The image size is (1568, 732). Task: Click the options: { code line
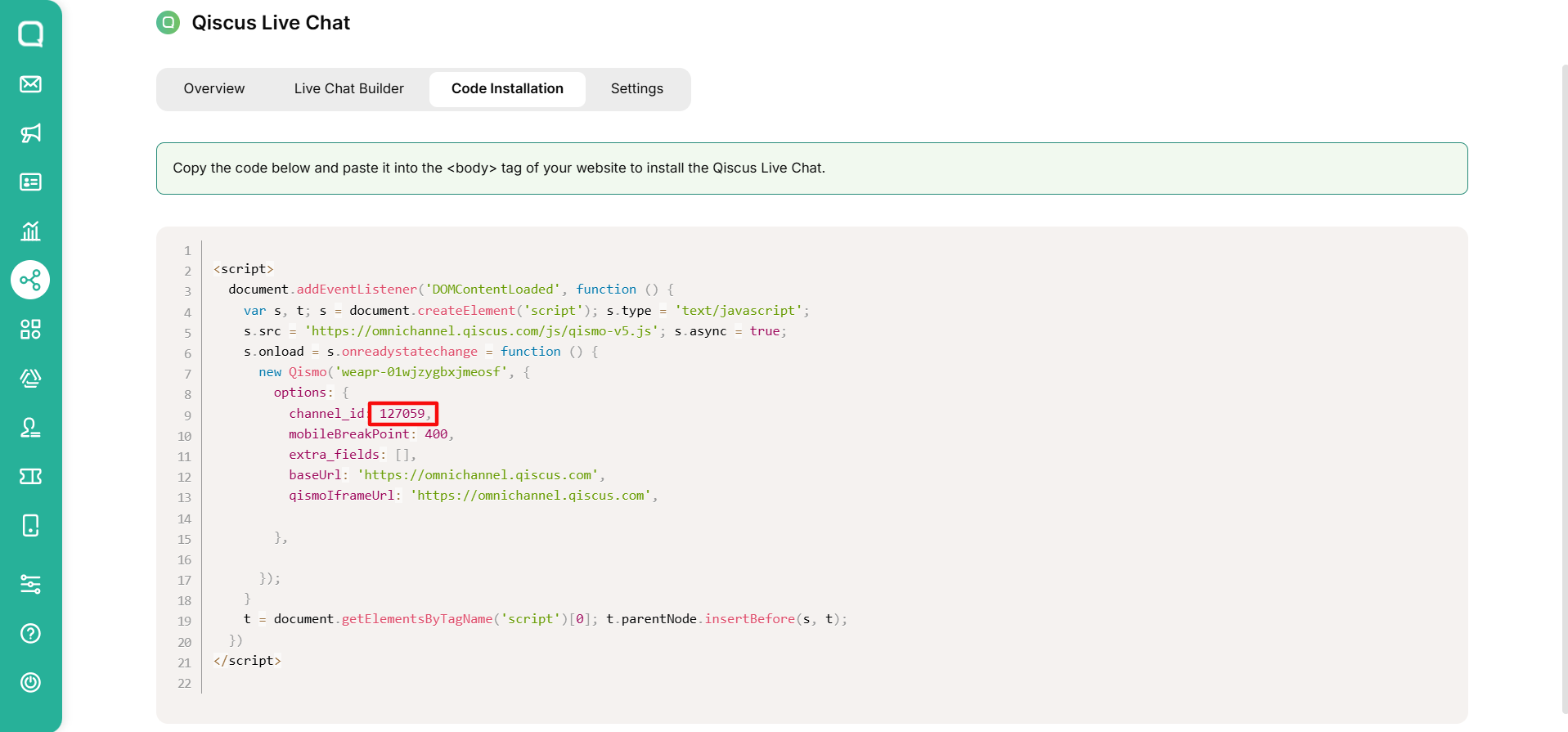click(x=312, y=393)
